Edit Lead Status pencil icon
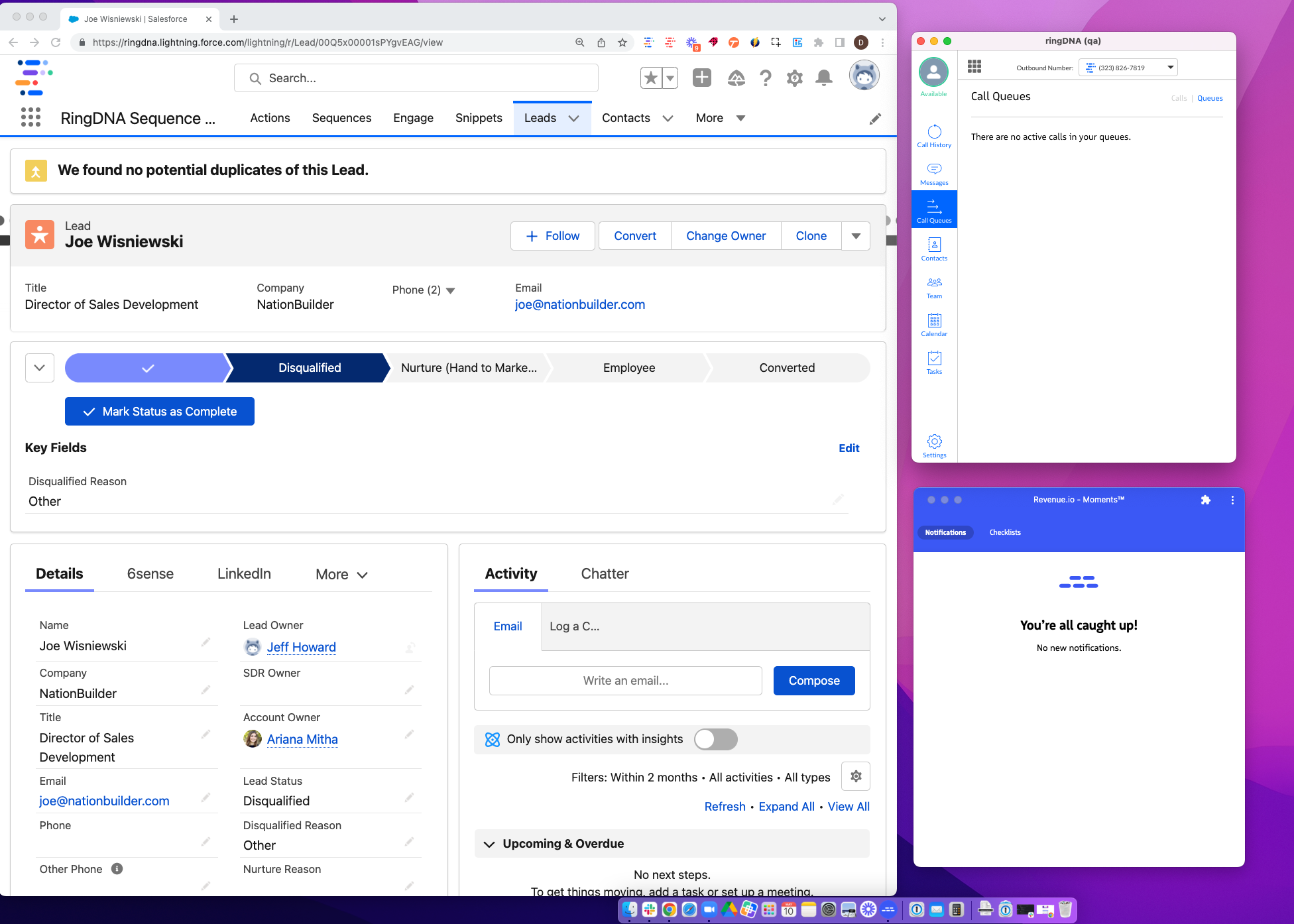This screenshot has height=924, width=1294. click(409, 797)
